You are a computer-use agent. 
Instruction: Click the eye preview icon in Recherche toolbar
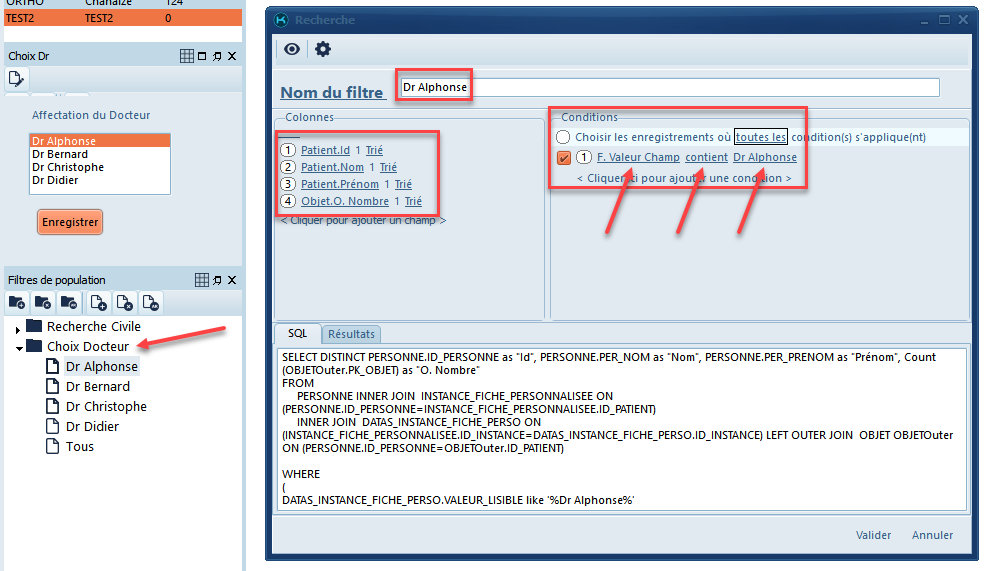[x=292, y=49]
